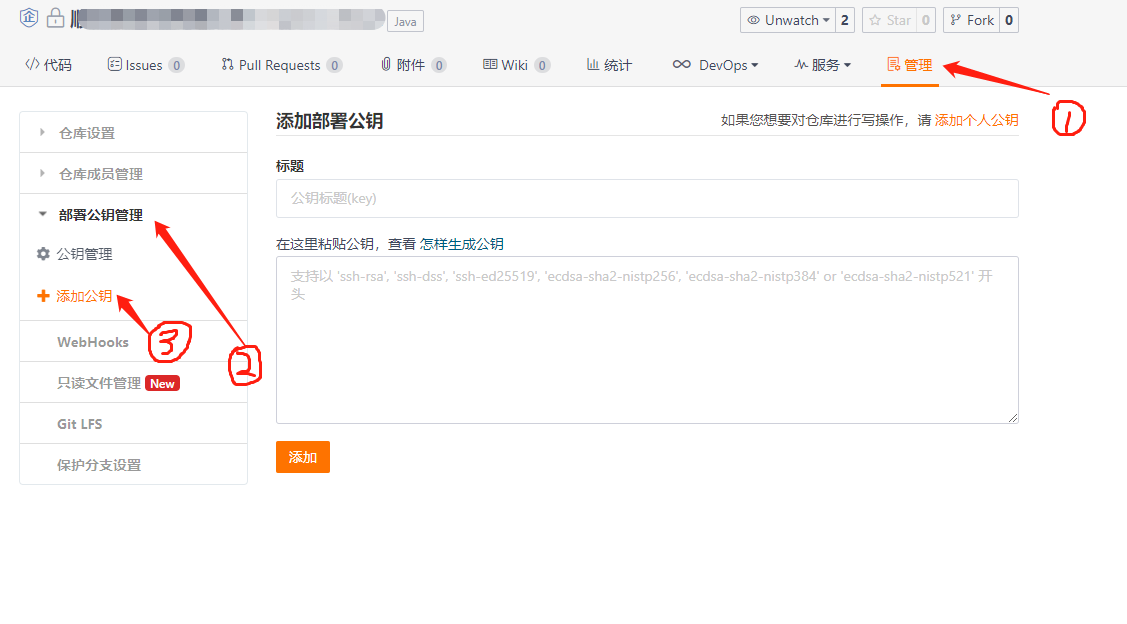Expand the 仓库成员管理 section
This screenshot has height=624, width=1127.
click(134, 173)
